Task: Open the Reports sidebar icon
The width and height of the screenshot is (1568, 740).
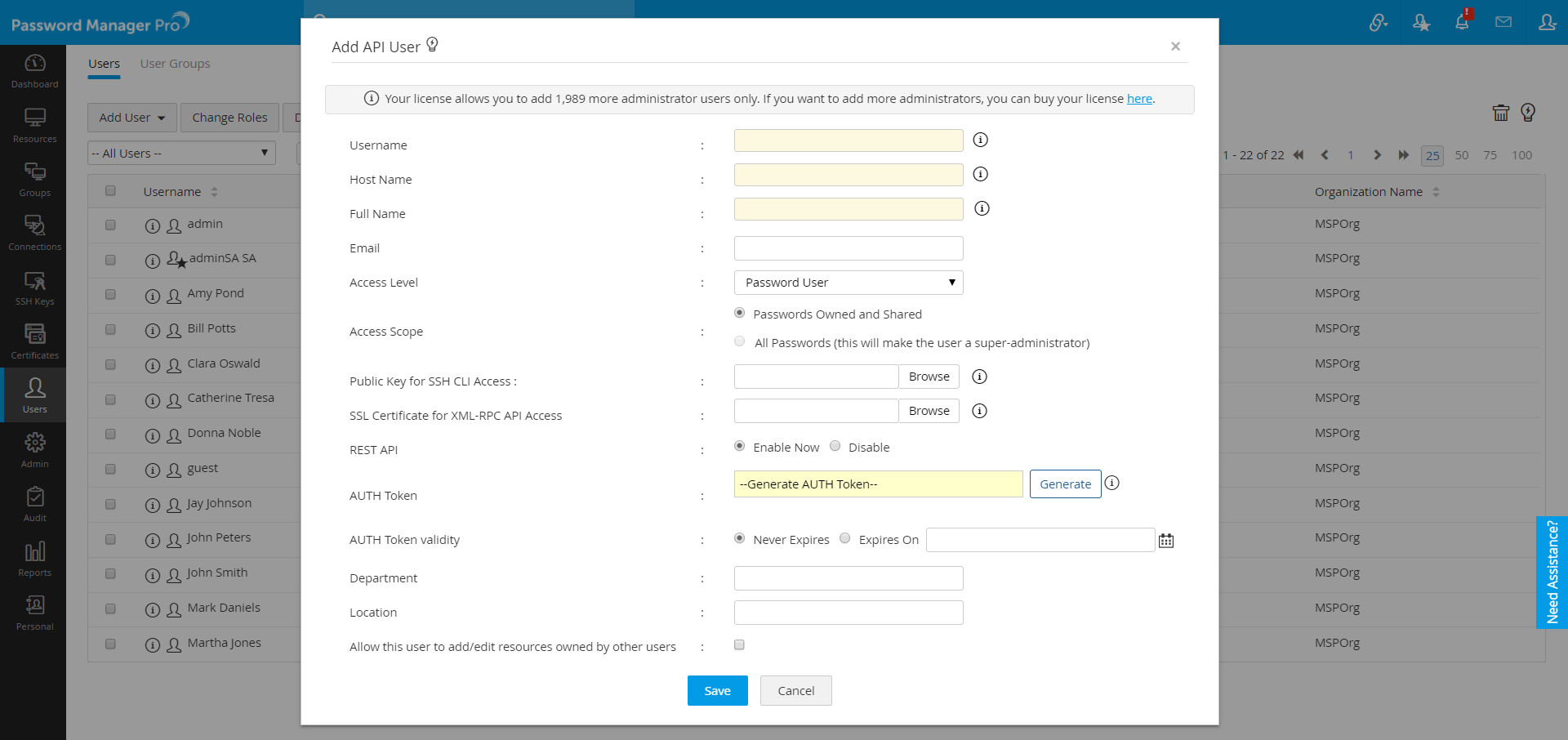Action: coord(34,559)
